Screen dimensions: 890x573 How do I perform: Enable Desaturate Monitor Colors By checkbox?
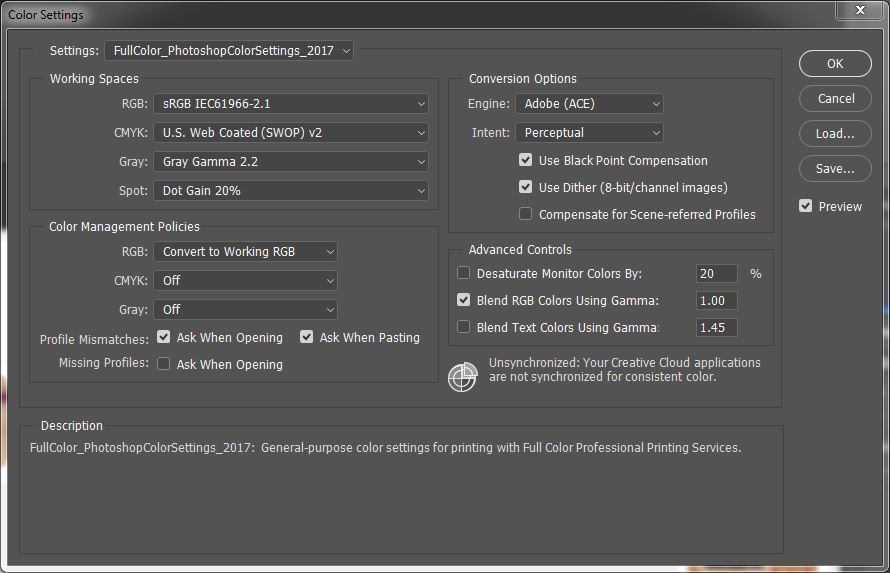click(x=464, y=273)
